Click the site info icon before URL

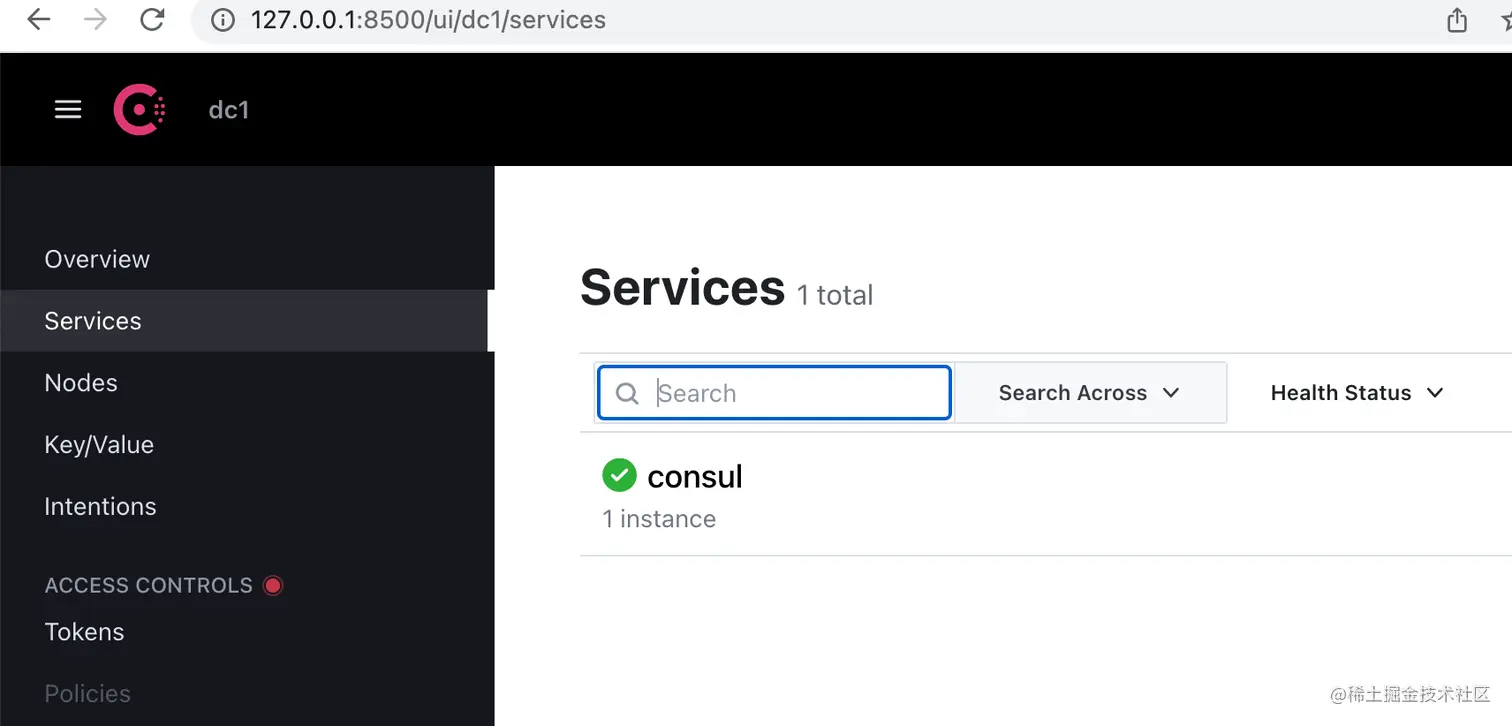pos(224,20)
